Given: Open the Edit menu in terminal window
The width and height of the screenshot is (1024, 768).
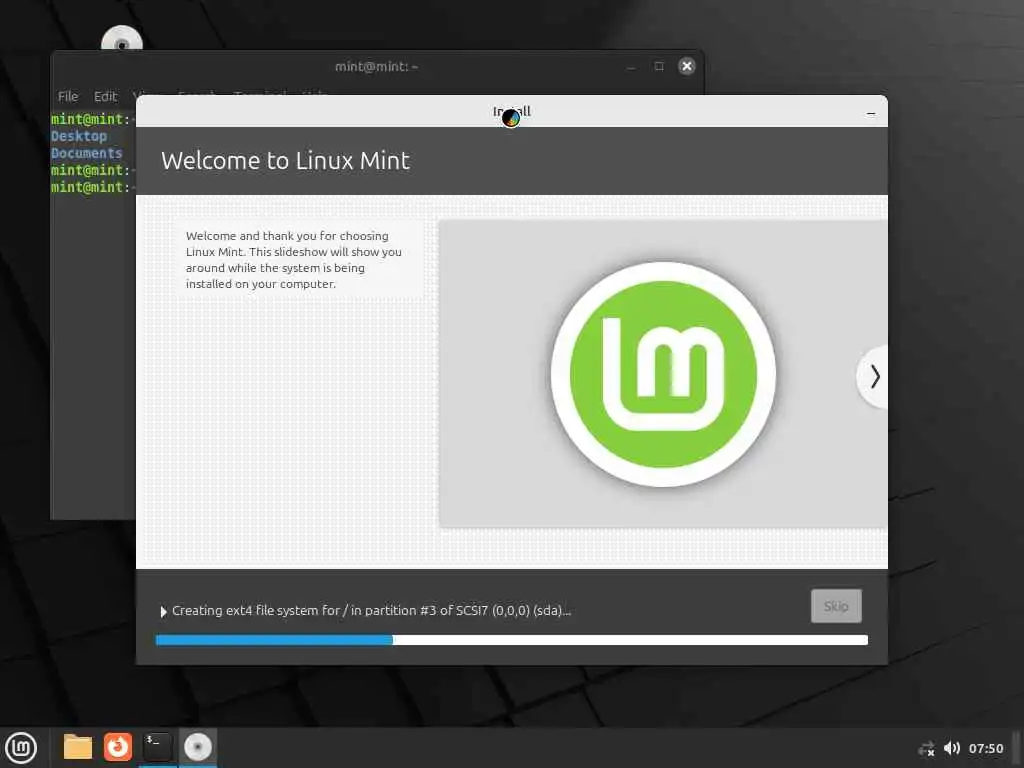Looking at the screenshot, I should coord(105,97).
